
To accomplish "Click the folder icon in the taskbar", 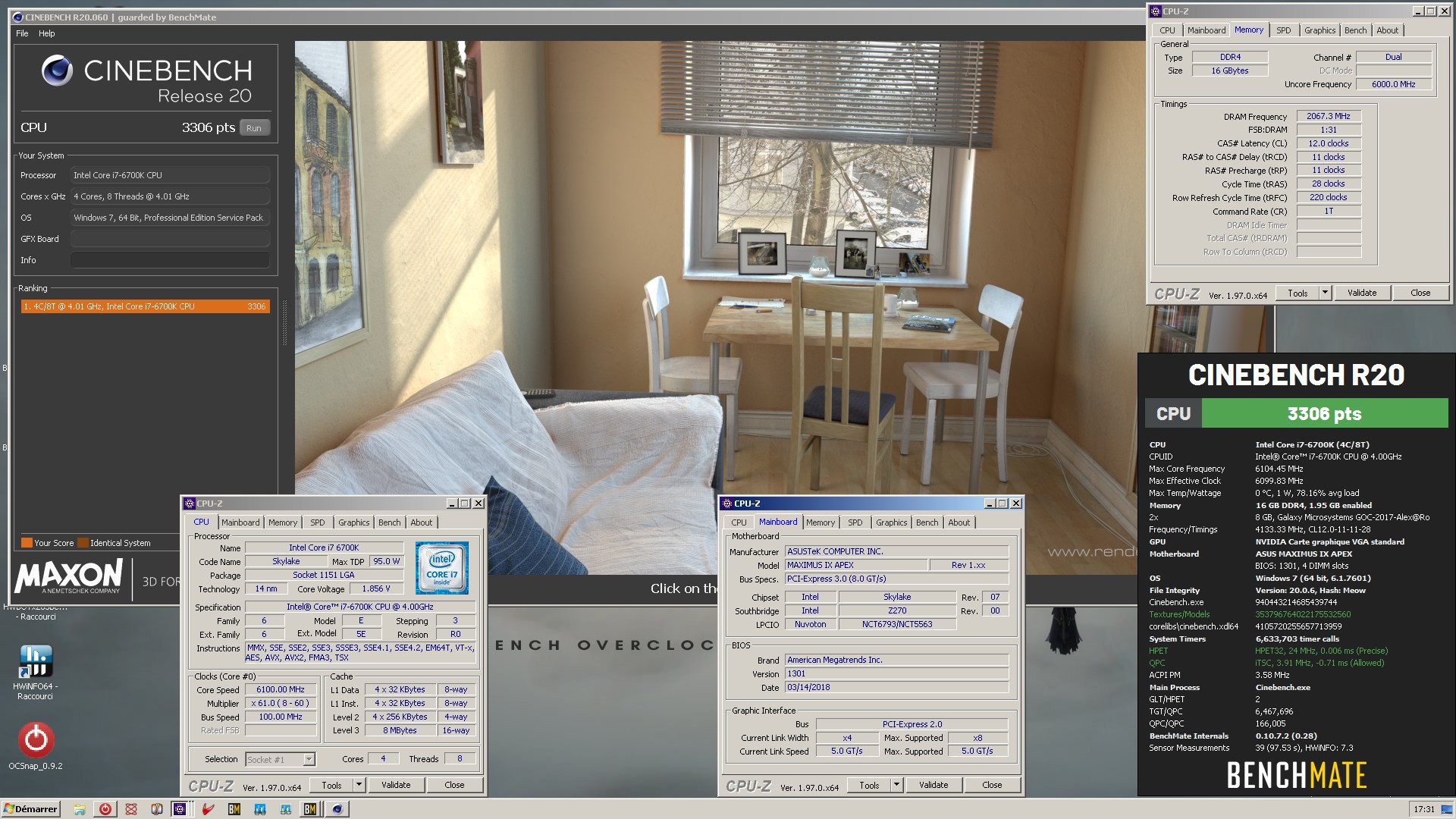I will [80, 809].
